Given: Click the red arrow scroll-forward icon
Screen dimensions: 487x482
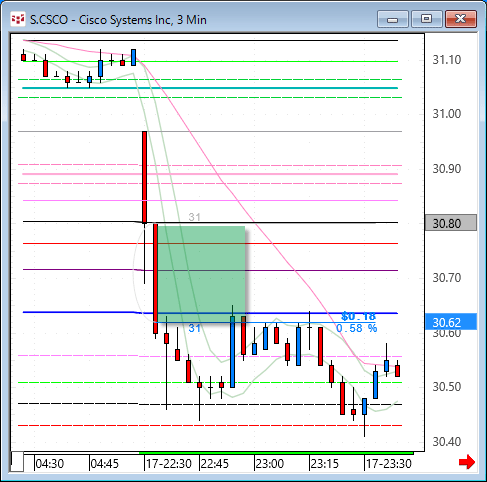Looking at the screenshot, I should 467,462.
